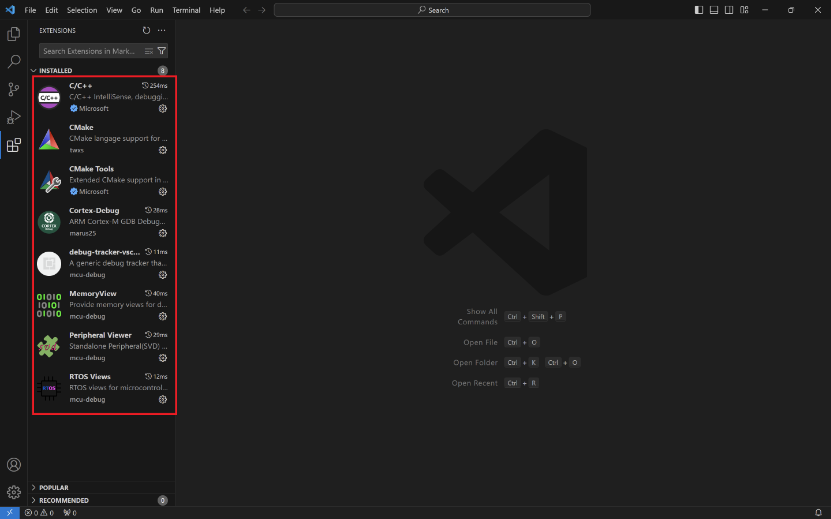Click the Cortex-Debug extension logo
The width and height of the screenshot is (831, 519).
pos(49,222)
